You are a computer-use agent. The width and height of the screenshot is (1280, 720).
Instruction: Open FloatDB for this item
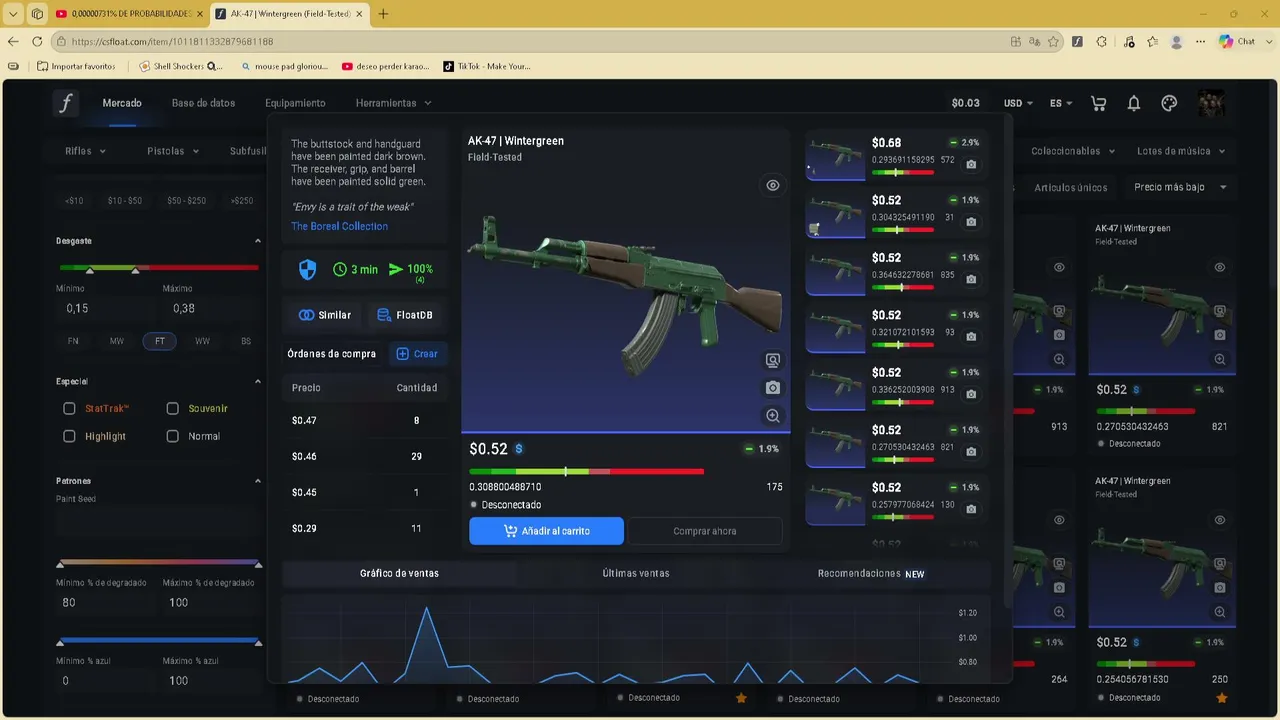click(405, 315)
